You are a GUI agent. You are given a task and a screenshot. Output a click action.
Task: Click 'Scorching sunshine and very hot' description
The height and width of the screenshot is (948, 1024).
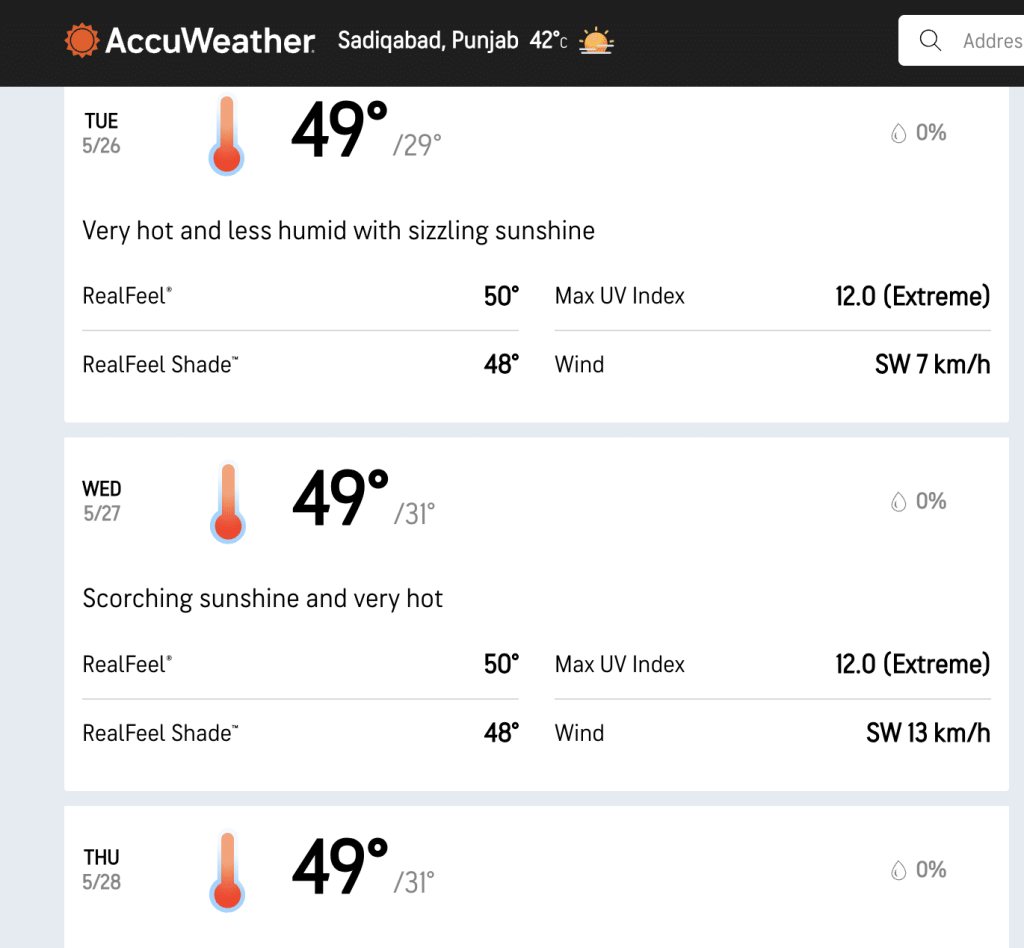click(263, 599)
